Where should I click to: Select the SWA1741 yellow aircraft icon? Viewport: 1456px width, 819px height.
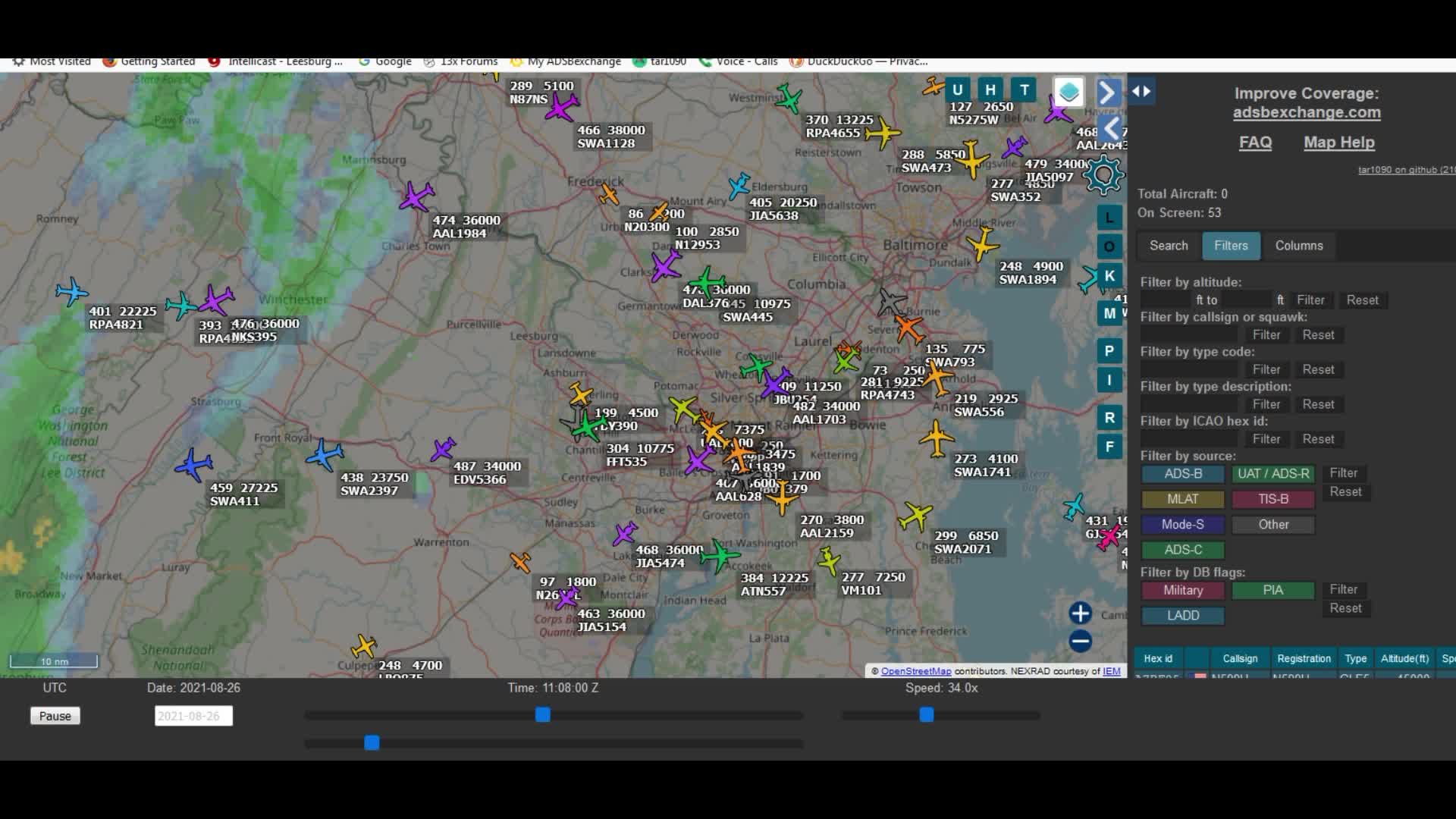click(937, 438)
